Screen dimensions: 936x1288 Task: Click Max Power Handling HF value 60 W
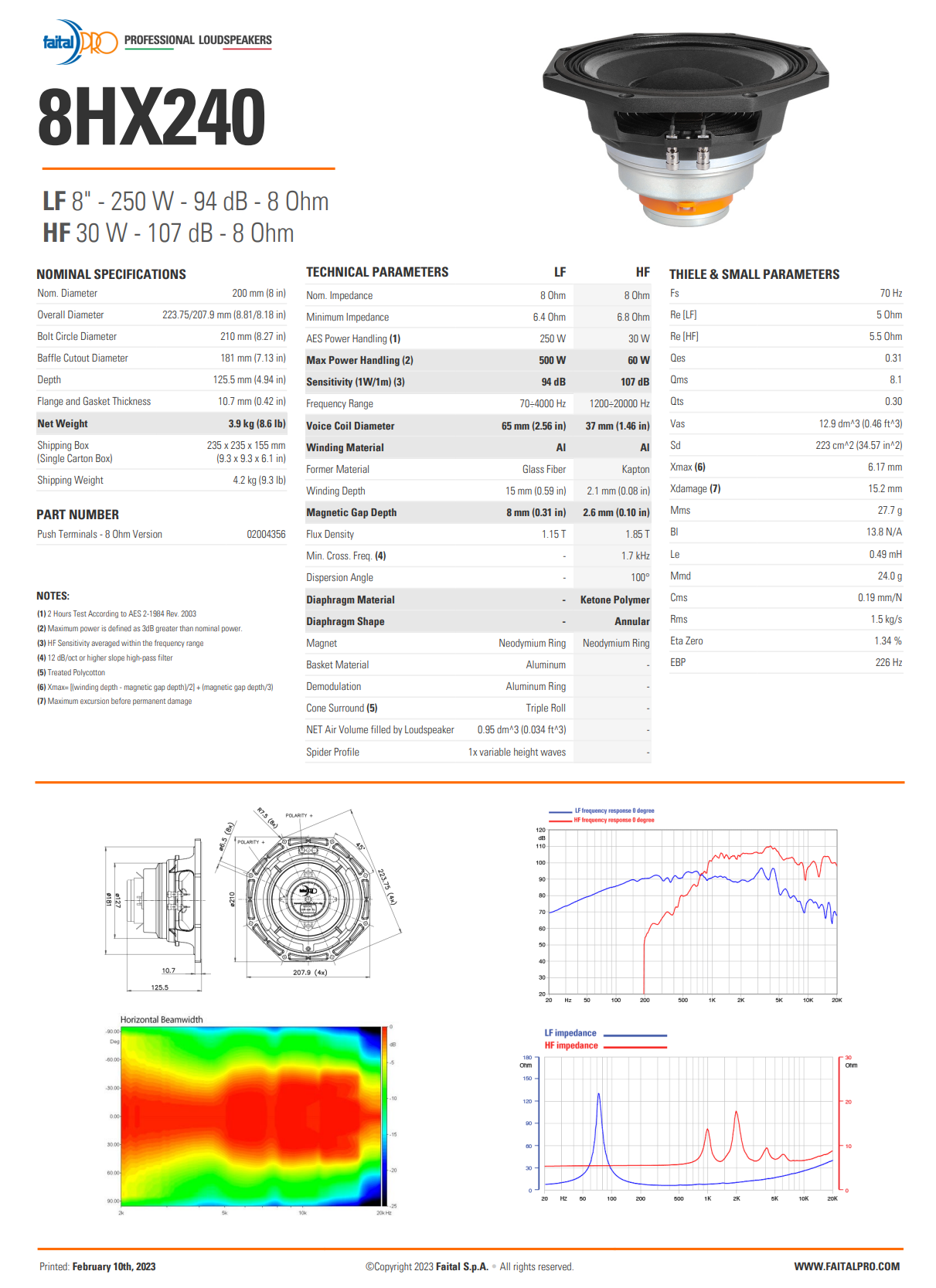pos(638,361)
